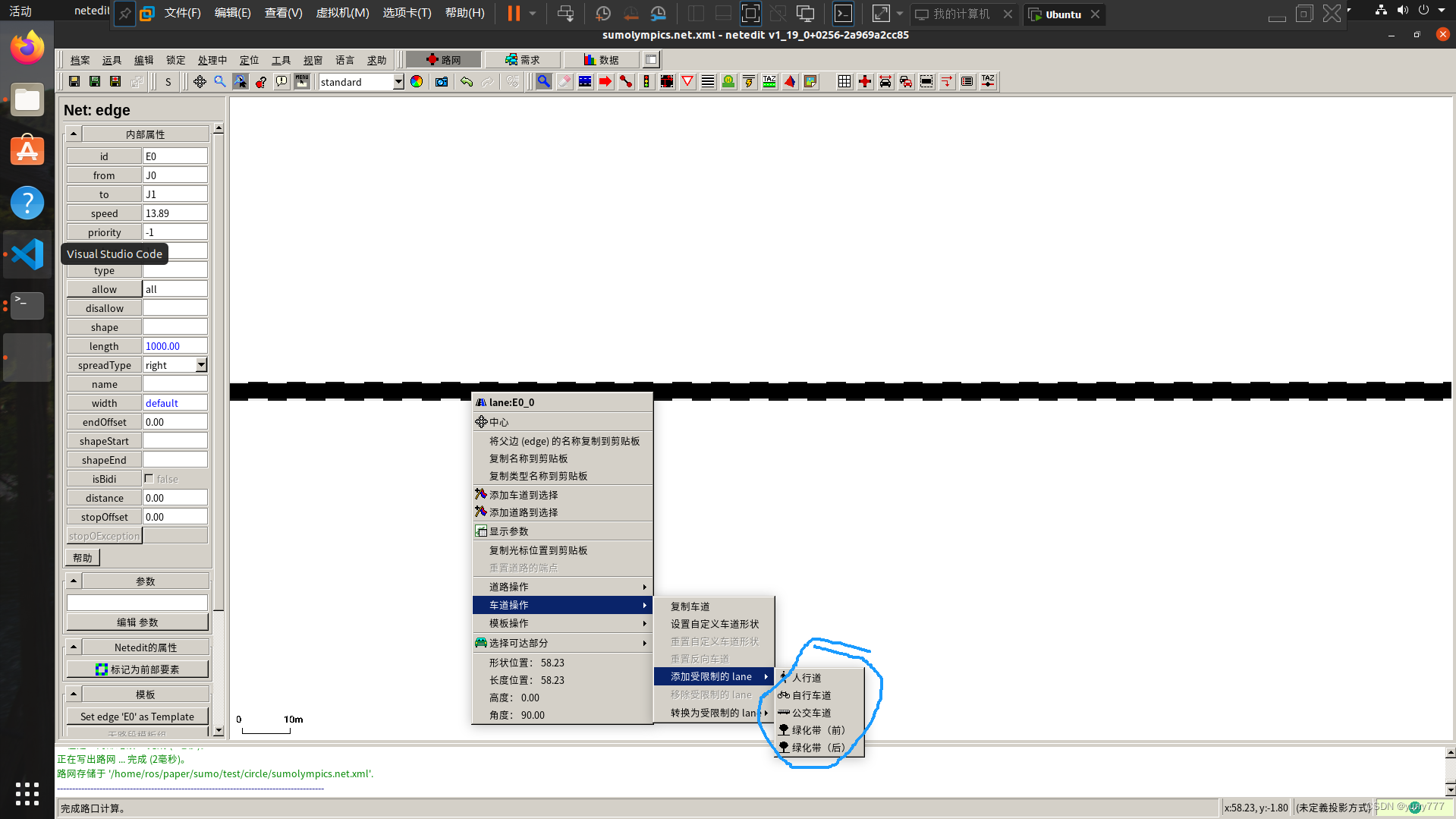The height and width of the screenshot is (819, 1456).
Task: Click the 帮助 button in attributes panel
Action: click(83, 558)
